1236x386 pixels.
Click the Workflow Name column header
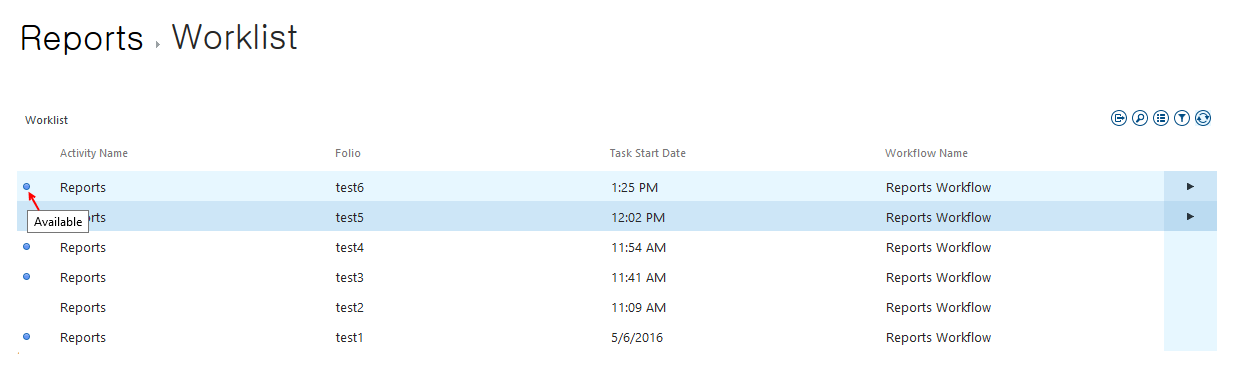click(x=926, y=153)
